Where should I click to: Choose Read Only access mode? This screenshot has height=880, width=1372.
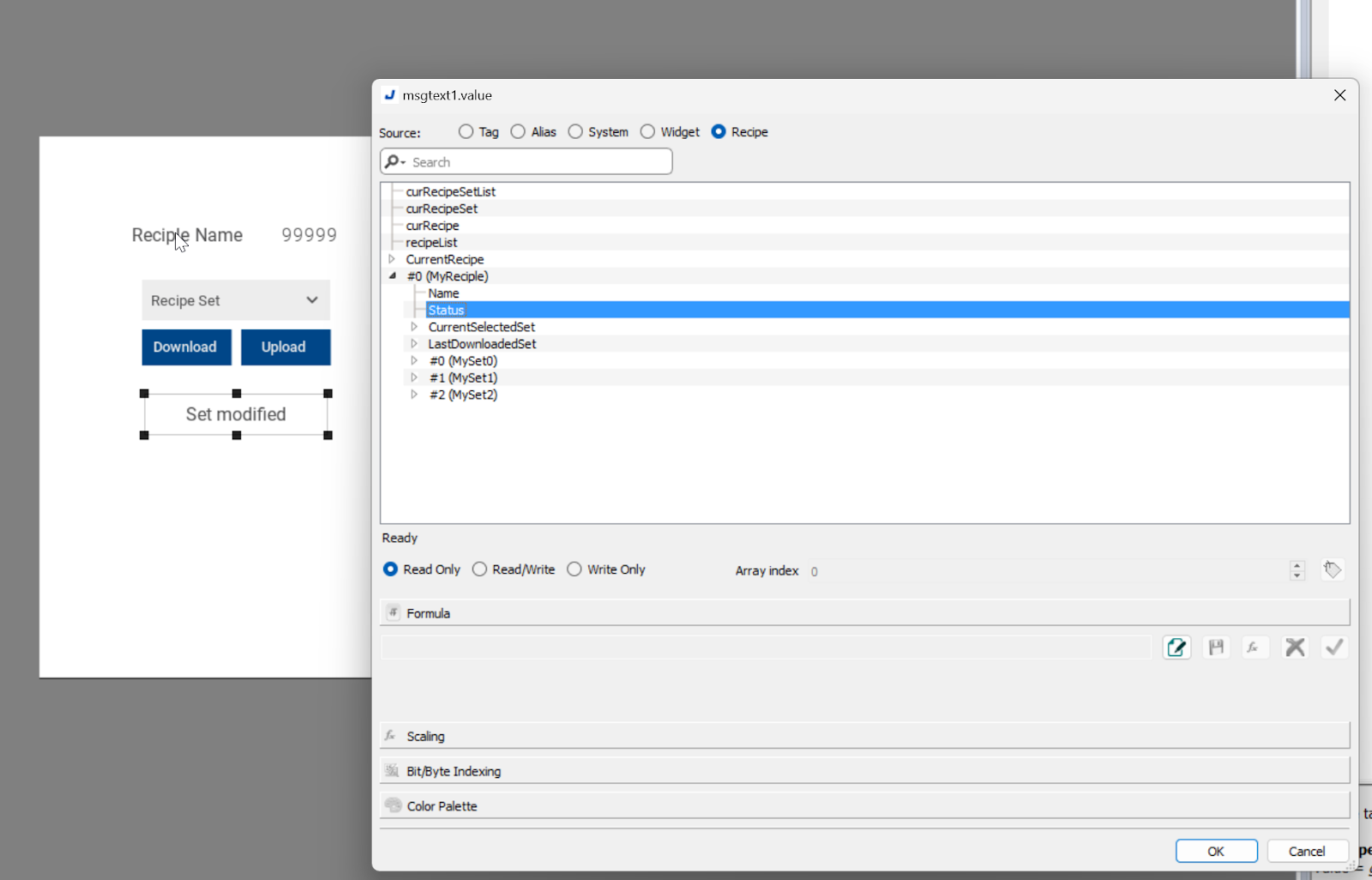pyautogui.click(x=390, y=569)
